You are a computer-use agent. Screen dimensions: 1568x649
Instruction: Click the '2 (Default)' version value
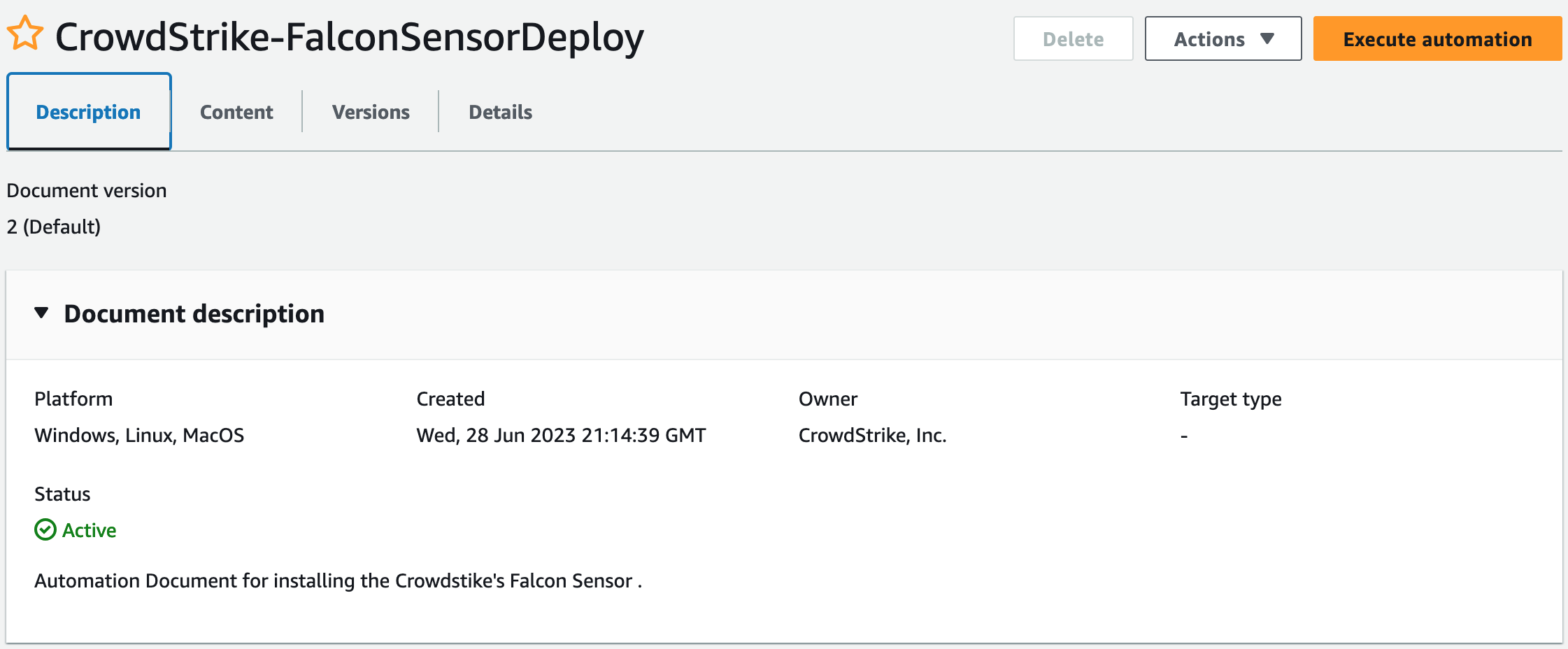coord(54,227)
